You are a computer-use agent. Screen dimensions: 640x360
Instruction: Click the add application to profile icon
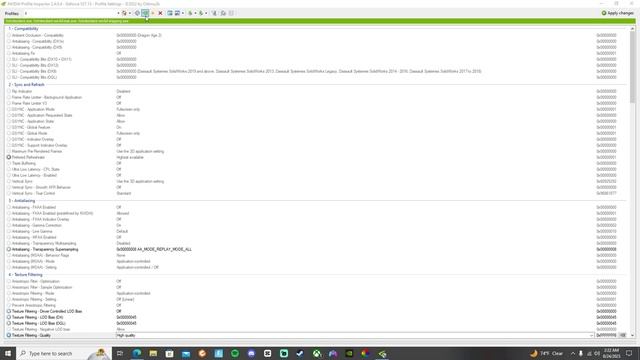(170, 13)
